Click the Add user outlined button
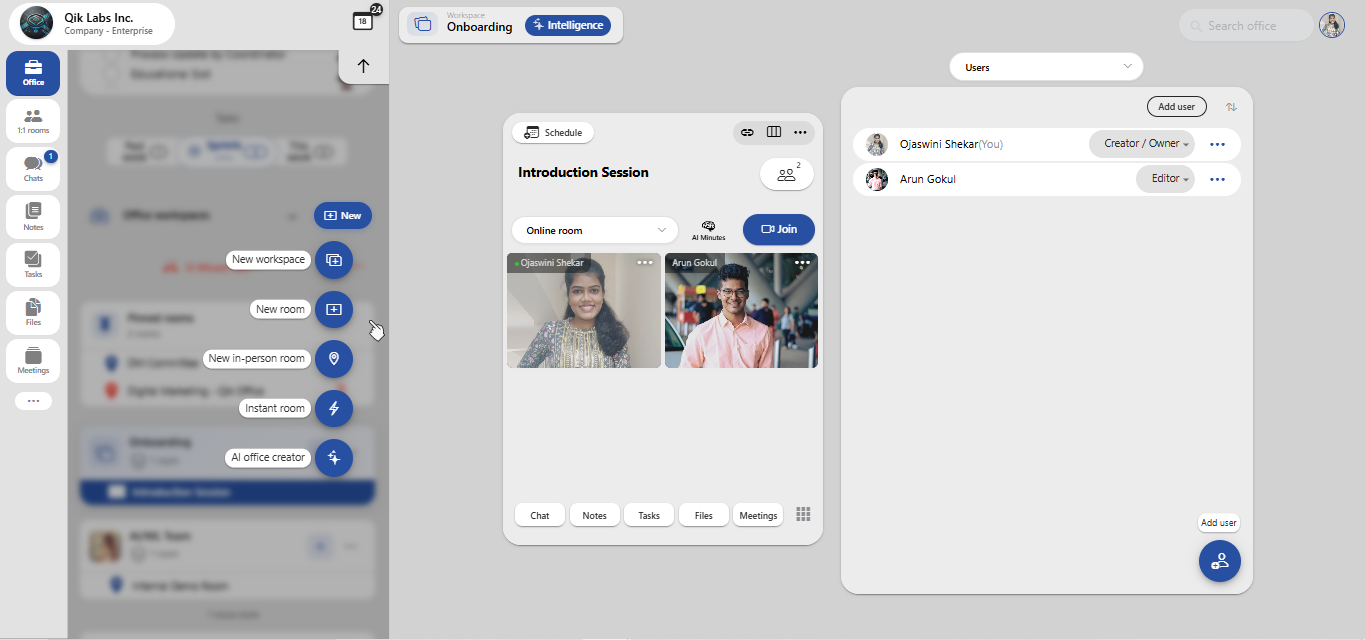Viewport: 1366px width, 640px height. [1177, 107]
